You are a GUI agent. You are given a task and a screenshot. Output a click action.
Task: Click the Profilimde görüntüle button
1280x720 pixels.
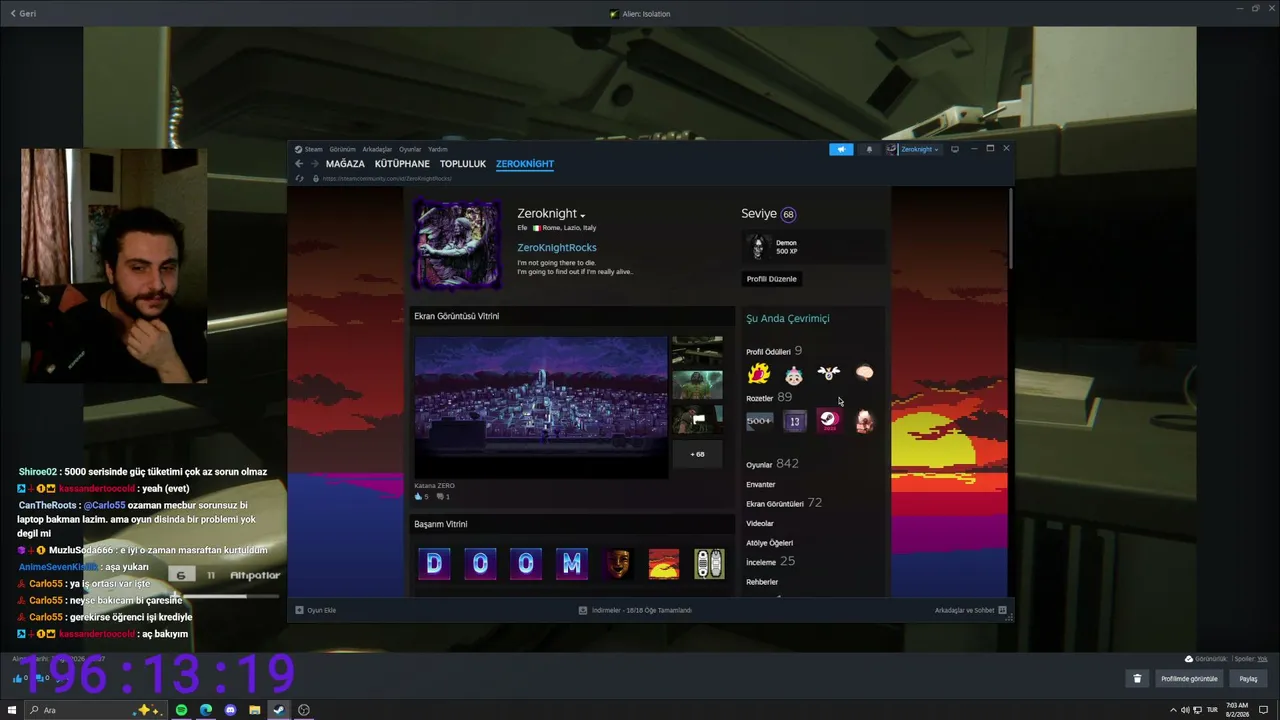[x=1189, y=679]
